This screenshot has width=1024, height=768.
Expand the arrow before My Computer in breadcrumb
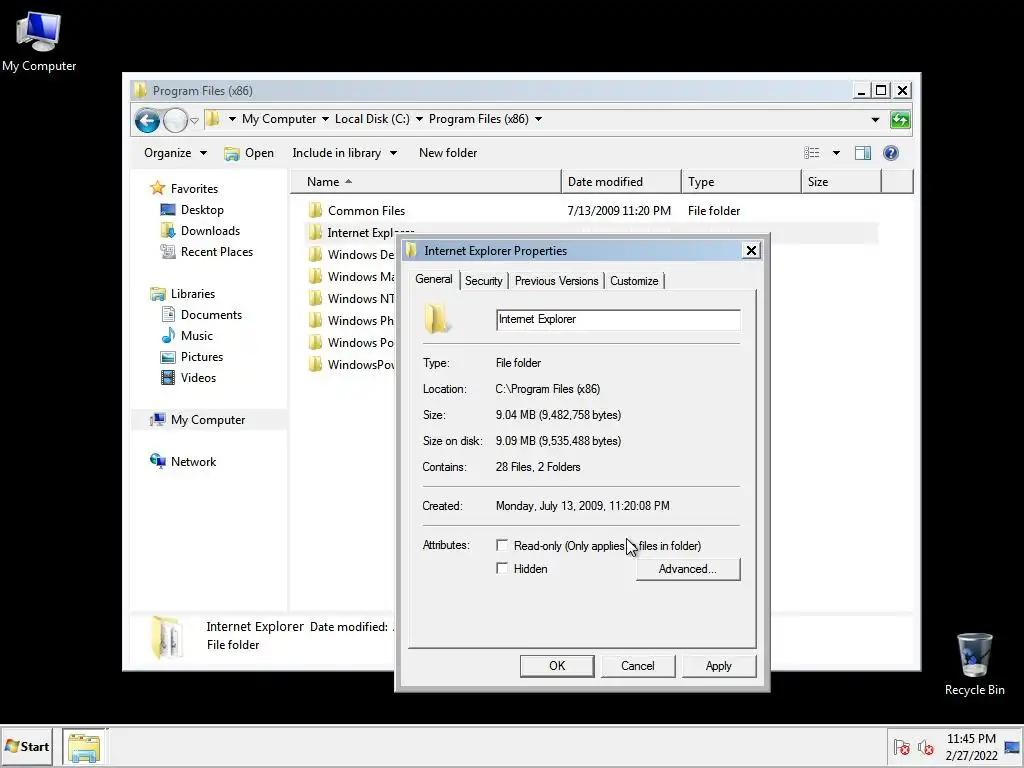tap(232, 119)
